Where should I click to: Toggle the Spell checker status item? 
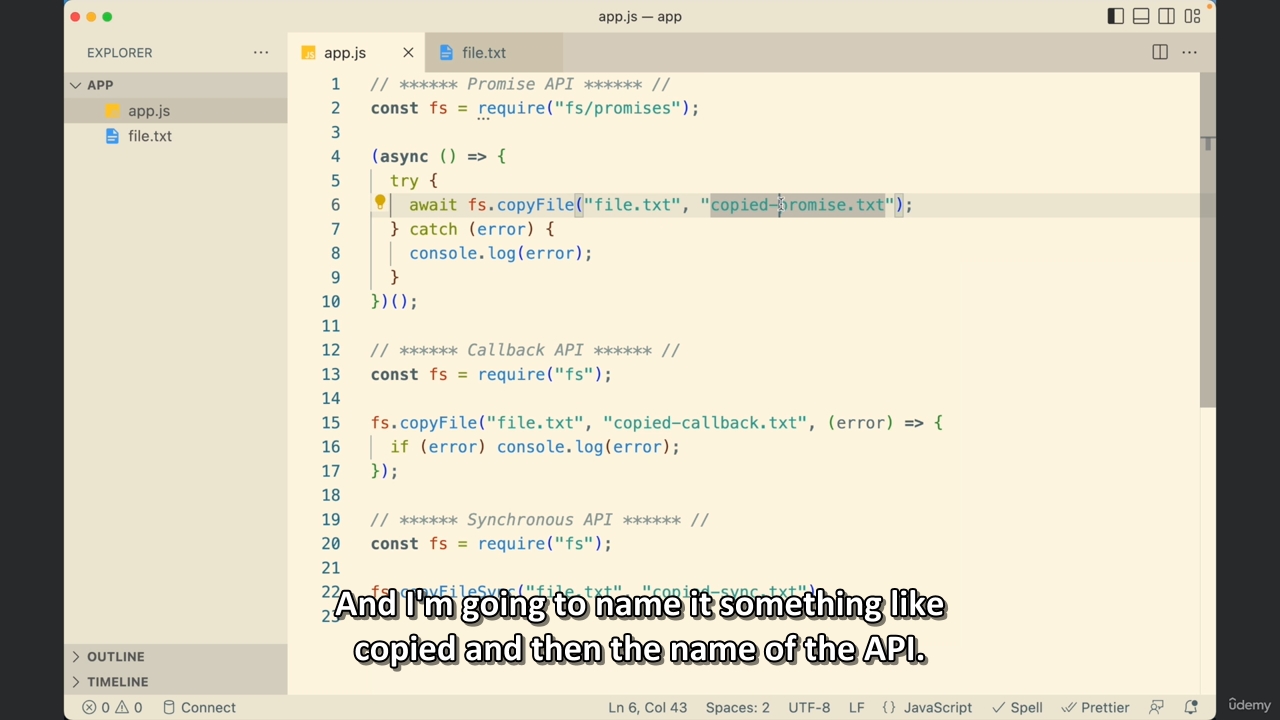point(1017,707)
